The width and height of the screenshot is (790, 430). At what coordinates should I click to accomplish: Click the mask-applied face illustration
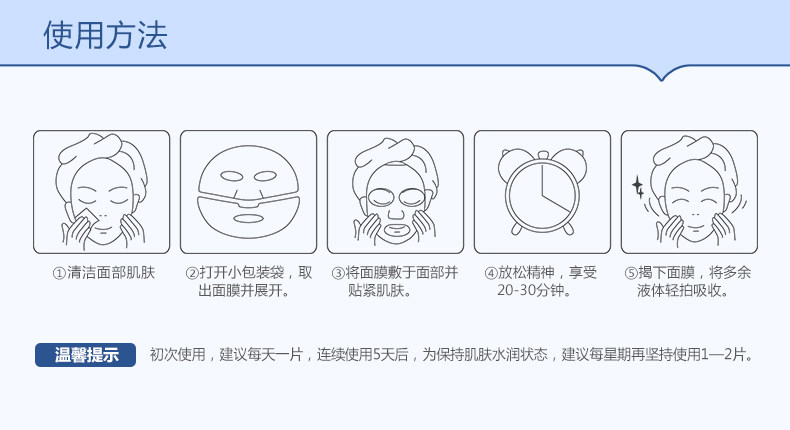pyautogui.click(x=396, y=192)
